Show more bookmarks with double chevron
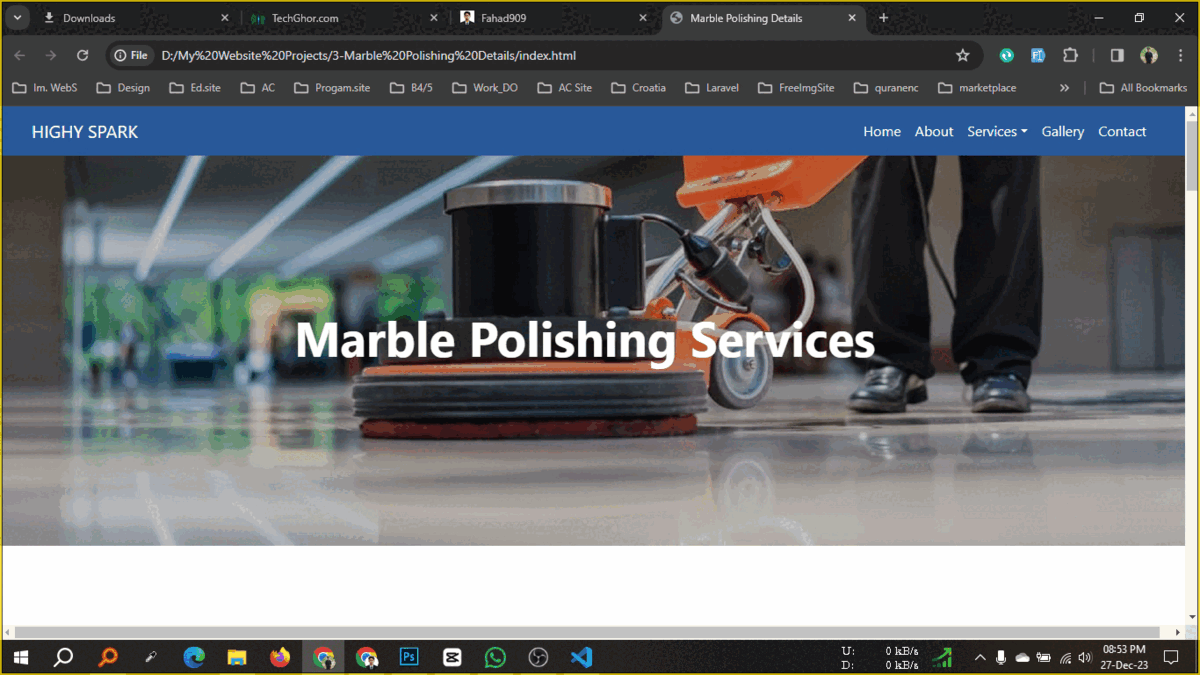This screenshot has height=675, width=1200. 1064,88
